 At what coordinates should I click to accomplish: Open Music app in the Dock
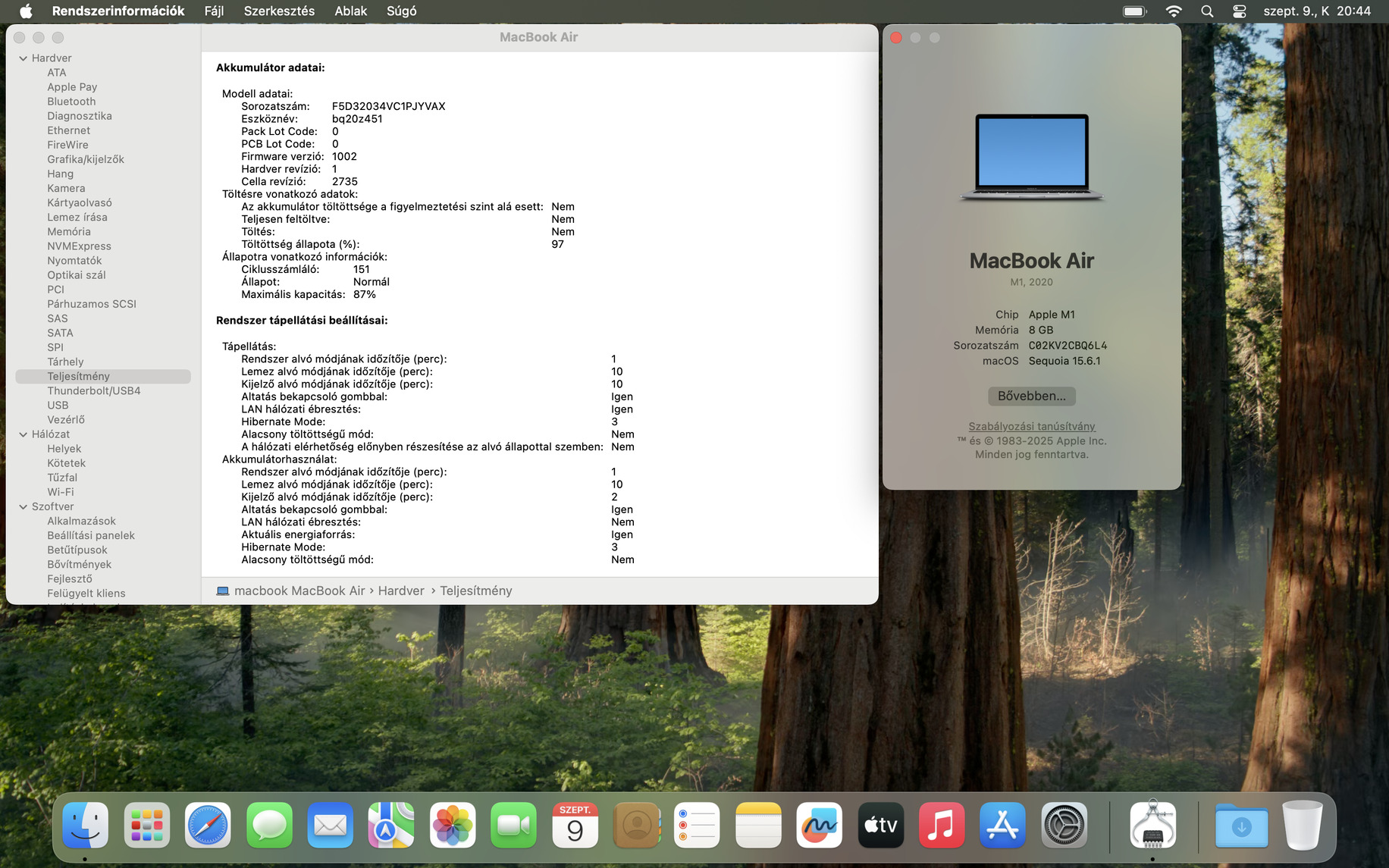click(x=942, y=825)
